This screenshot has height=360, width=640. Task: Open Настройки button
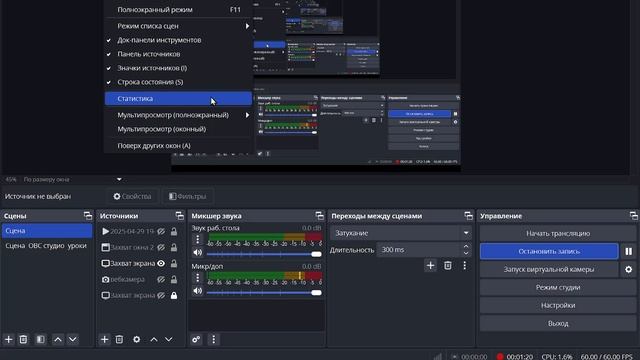pos(558,305)
